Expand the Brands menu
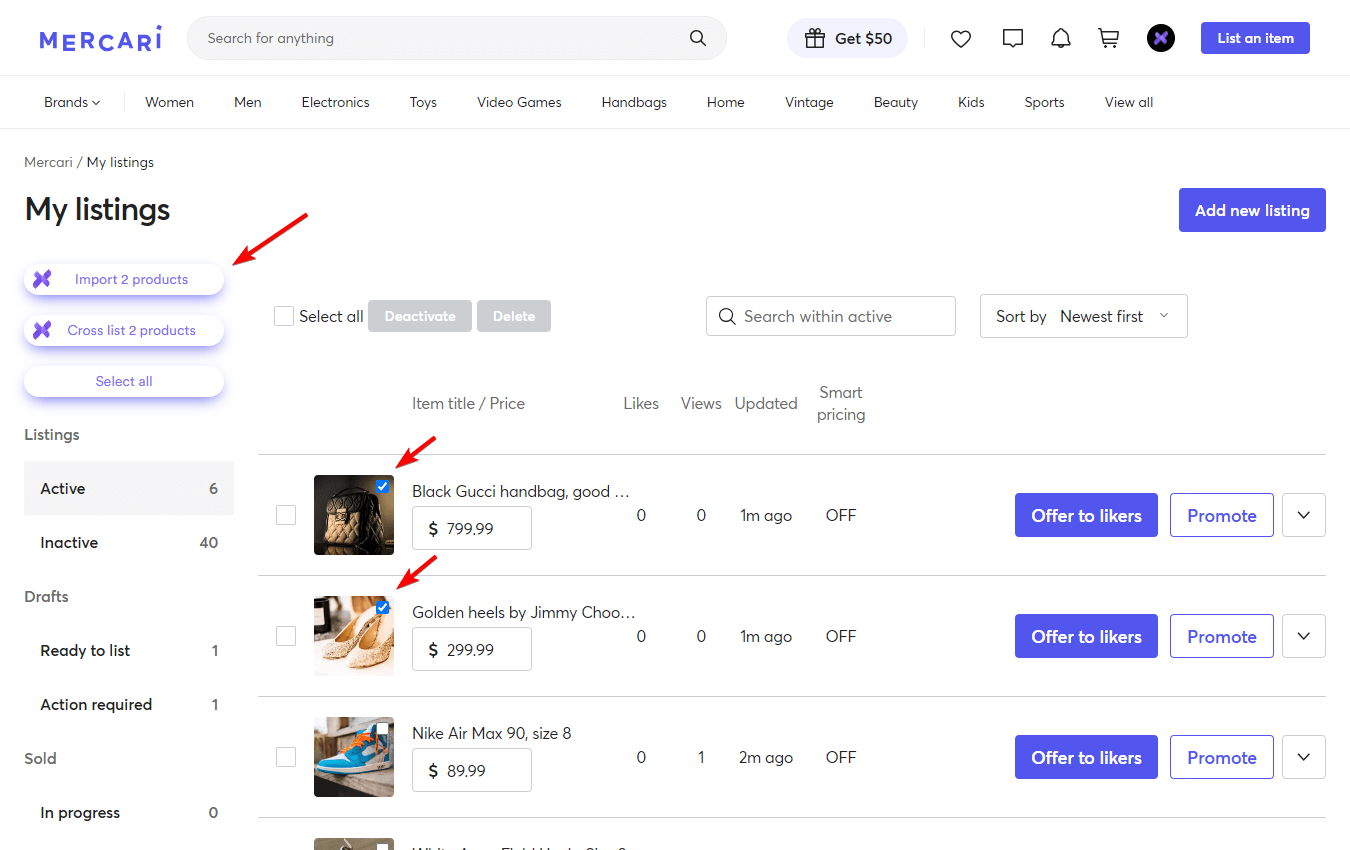This screenshot has width=1350, height=850. pos(72,102)
